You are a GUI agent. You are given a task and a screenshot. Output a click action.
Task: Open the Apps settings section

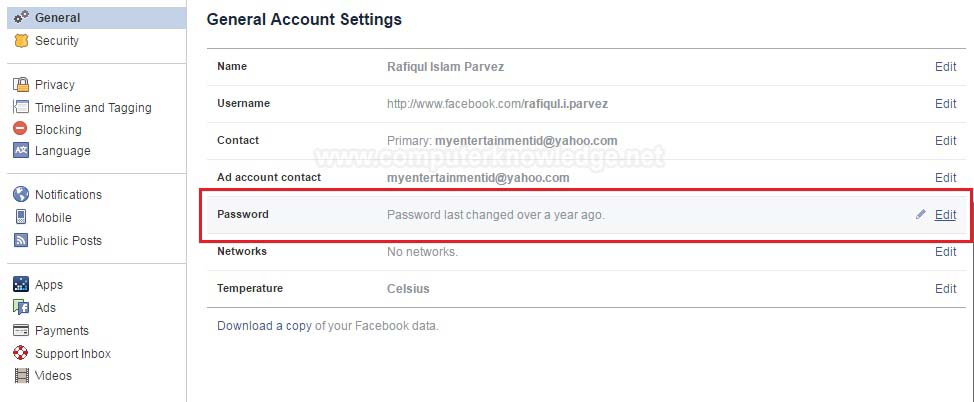pos(48,285)
